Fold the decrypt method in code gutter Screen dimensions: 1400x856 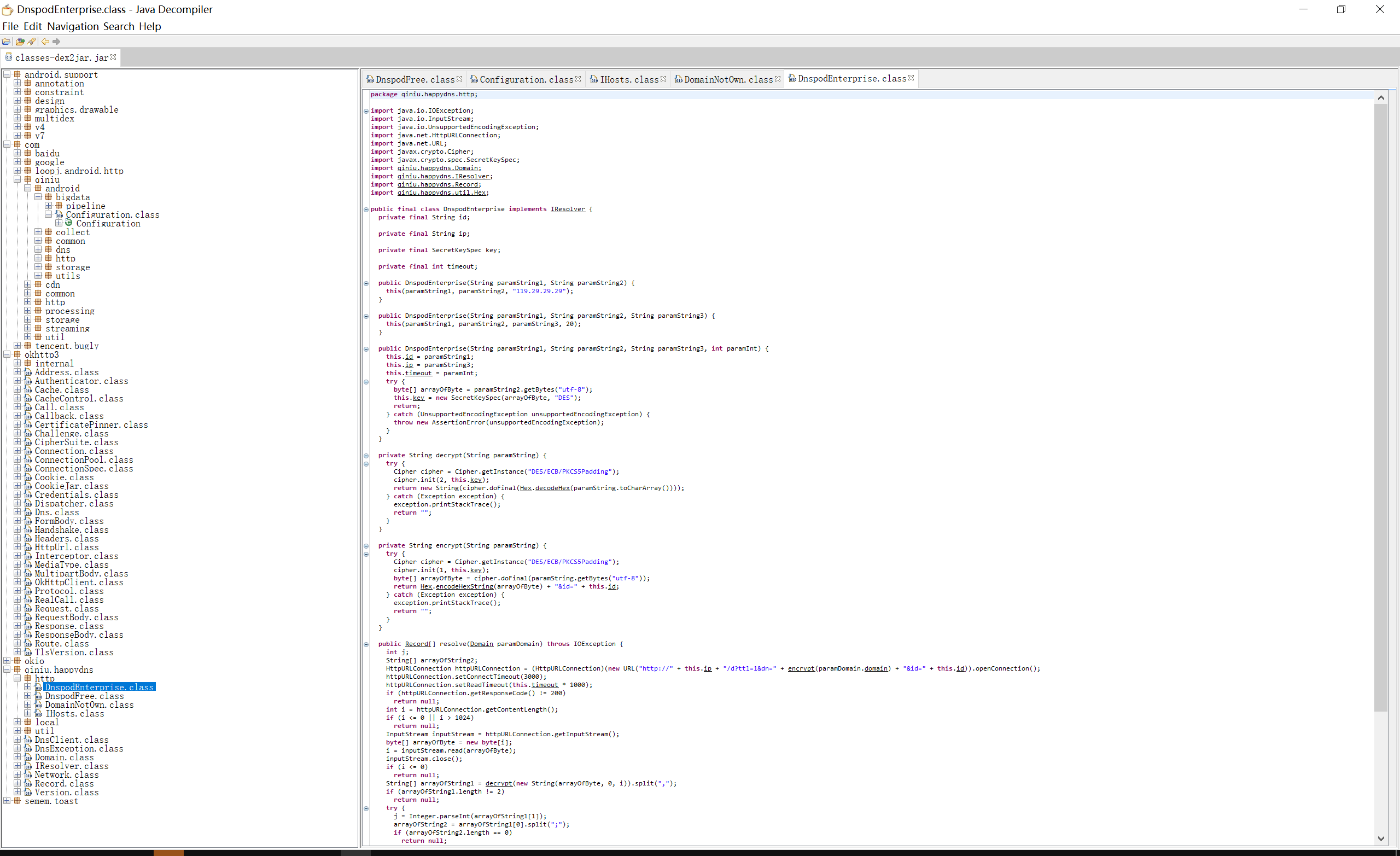366,455
